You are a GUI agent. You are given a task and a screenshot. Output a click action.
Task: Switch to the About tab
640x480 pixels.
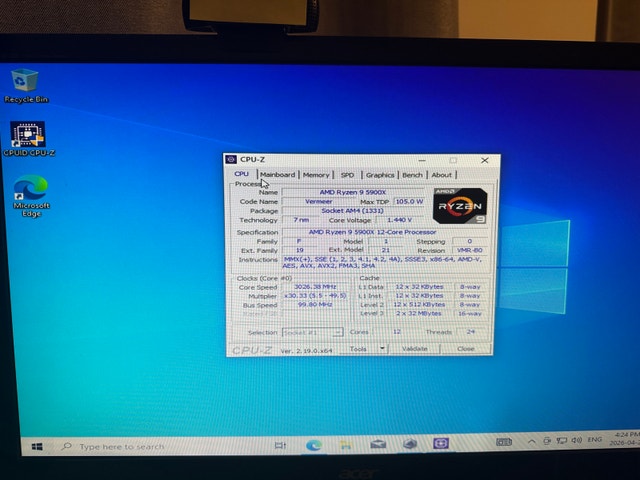(442, 175)
